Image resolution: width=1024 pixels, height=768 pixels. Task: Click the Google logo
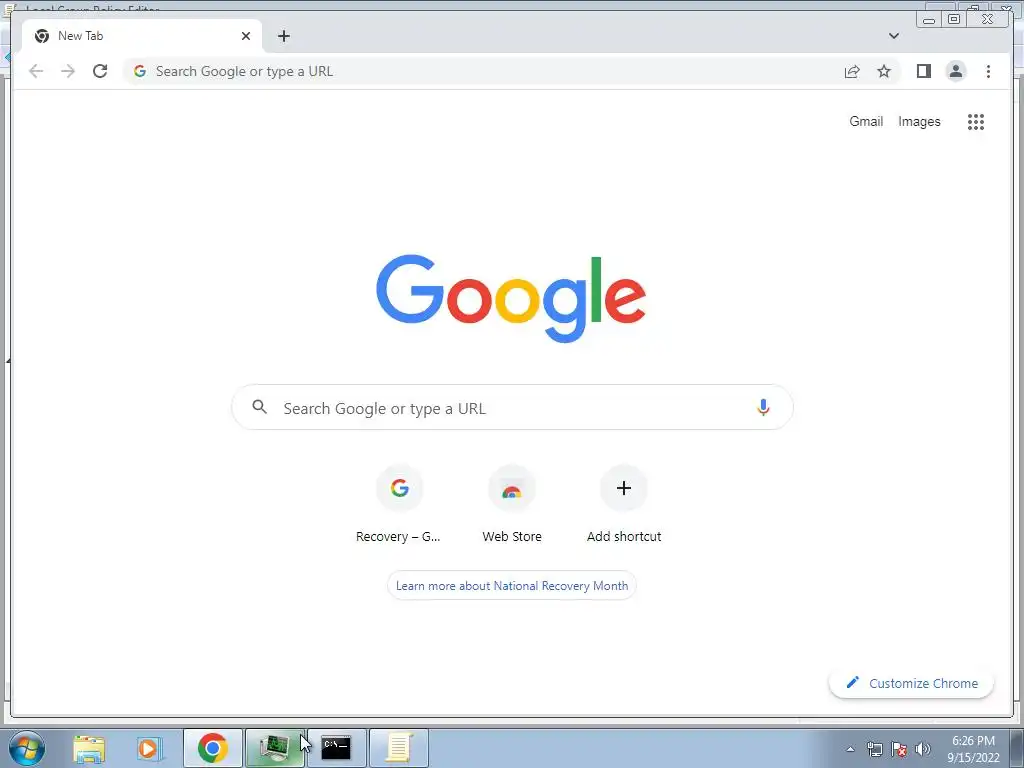(x=511, y=298)
